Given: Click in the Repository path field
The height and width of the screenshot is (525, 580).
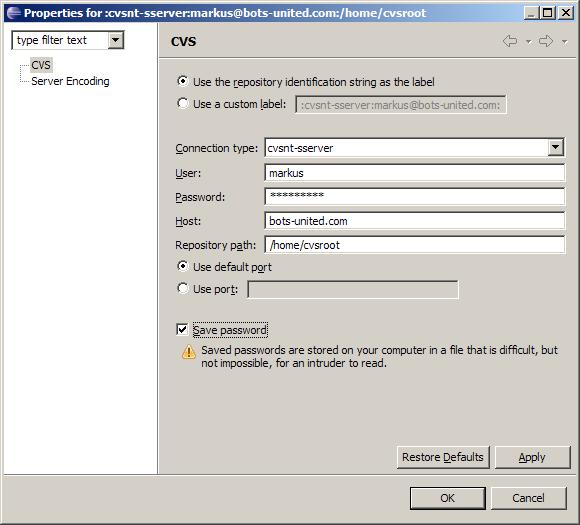Looking at the screenshot, I should coord(415,245).
